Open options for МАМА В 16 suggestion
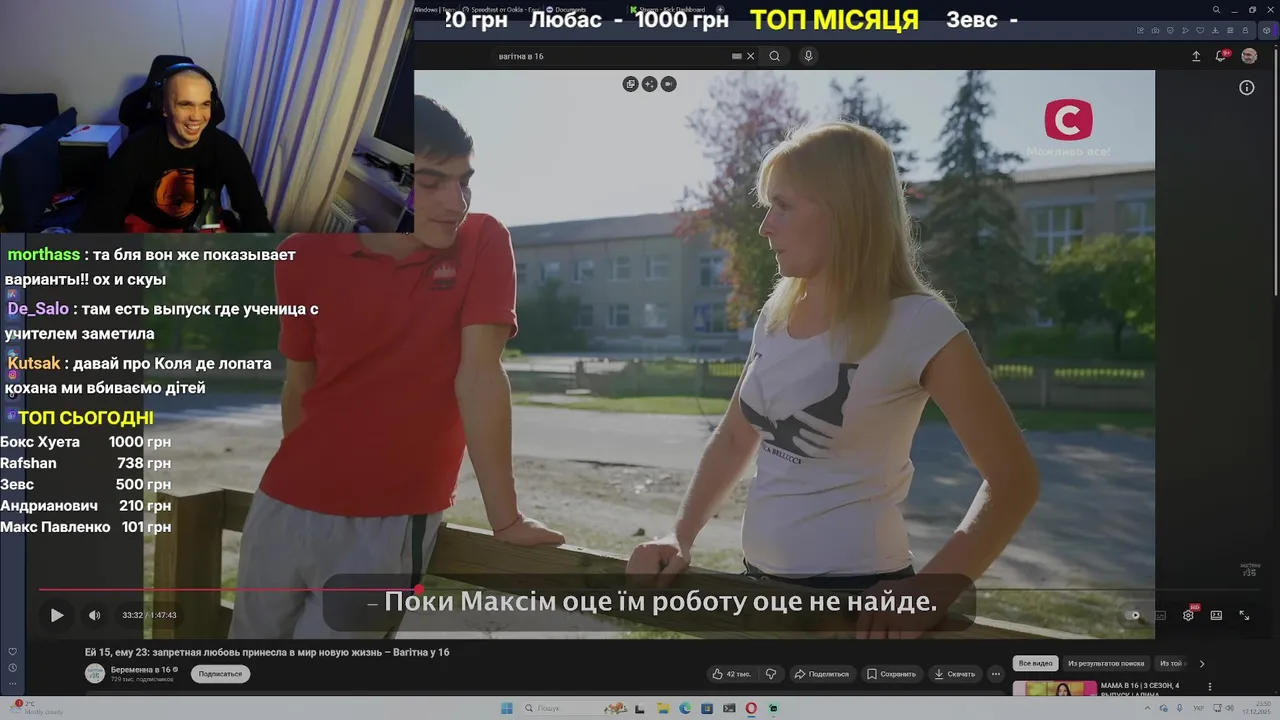The image size is (1280, 720). [1210, 687]
